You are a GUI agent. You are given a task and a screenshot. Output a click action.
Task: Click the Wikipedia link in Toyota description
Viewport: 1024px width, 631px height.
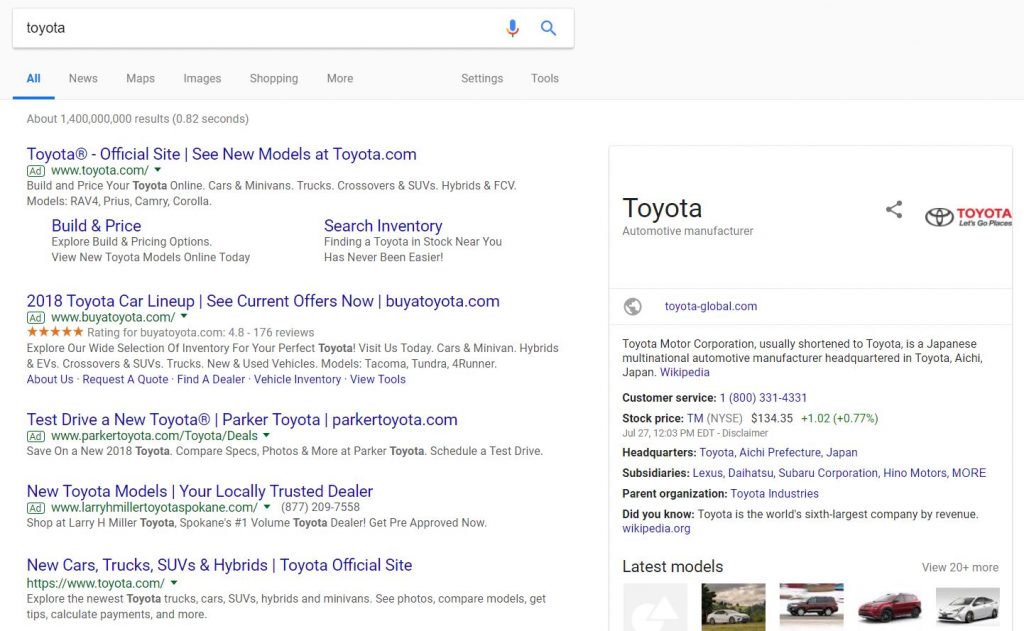pos(684,372)
